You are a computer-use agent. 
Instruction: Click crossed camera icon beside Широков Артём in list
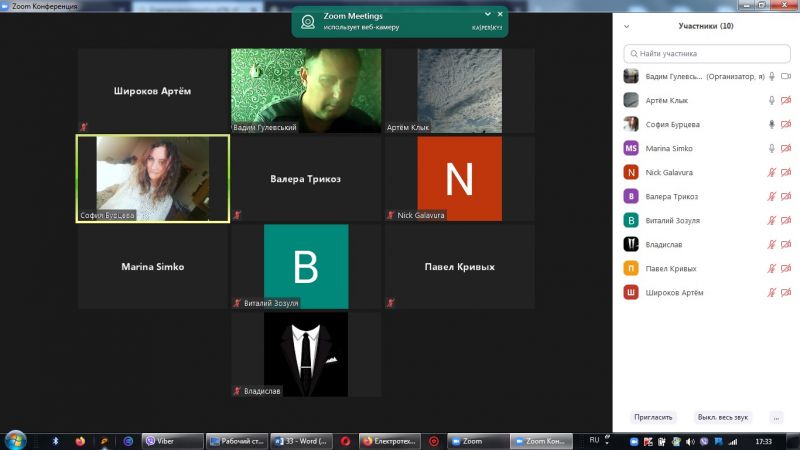click(786, 292)
